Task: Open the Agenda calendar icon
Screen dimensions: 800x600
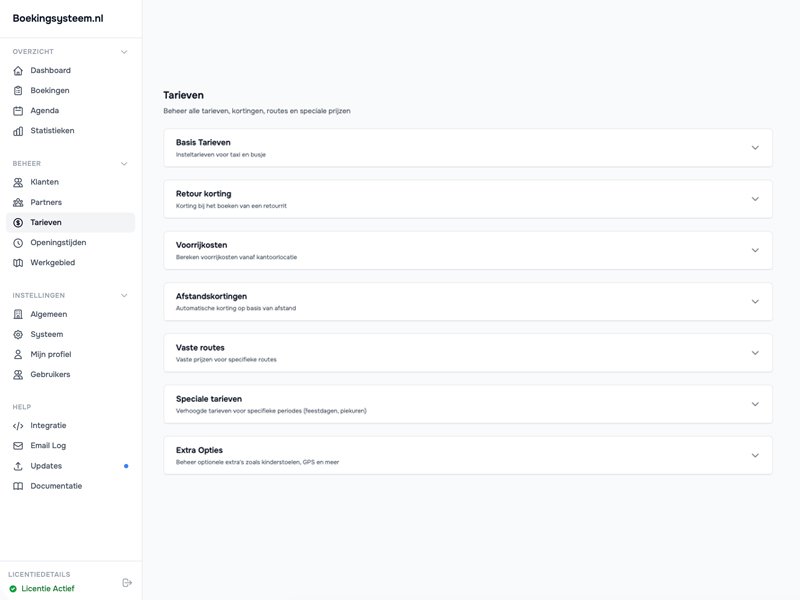Action: [x=16, y=110]
